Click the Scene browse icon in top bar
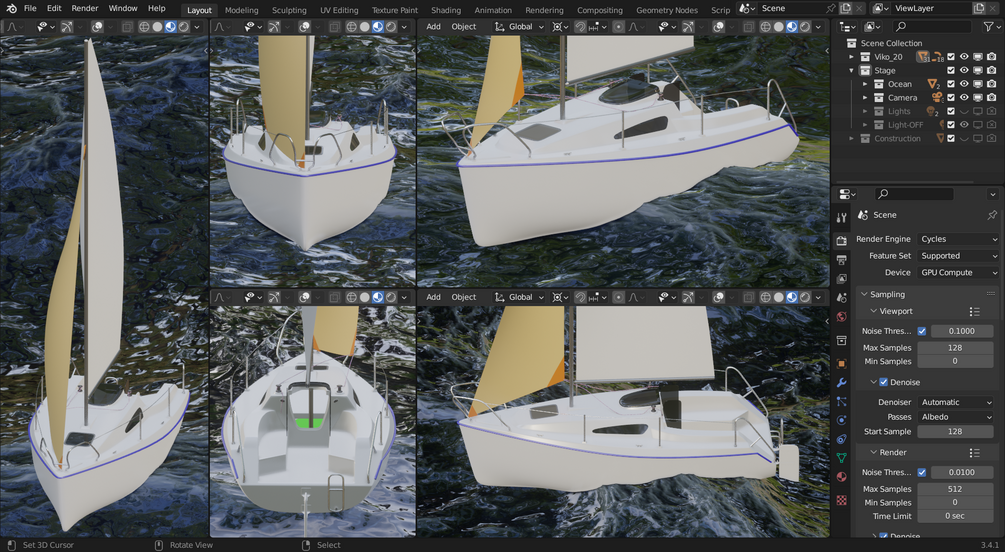1005x552 pixels. point(745,8)
